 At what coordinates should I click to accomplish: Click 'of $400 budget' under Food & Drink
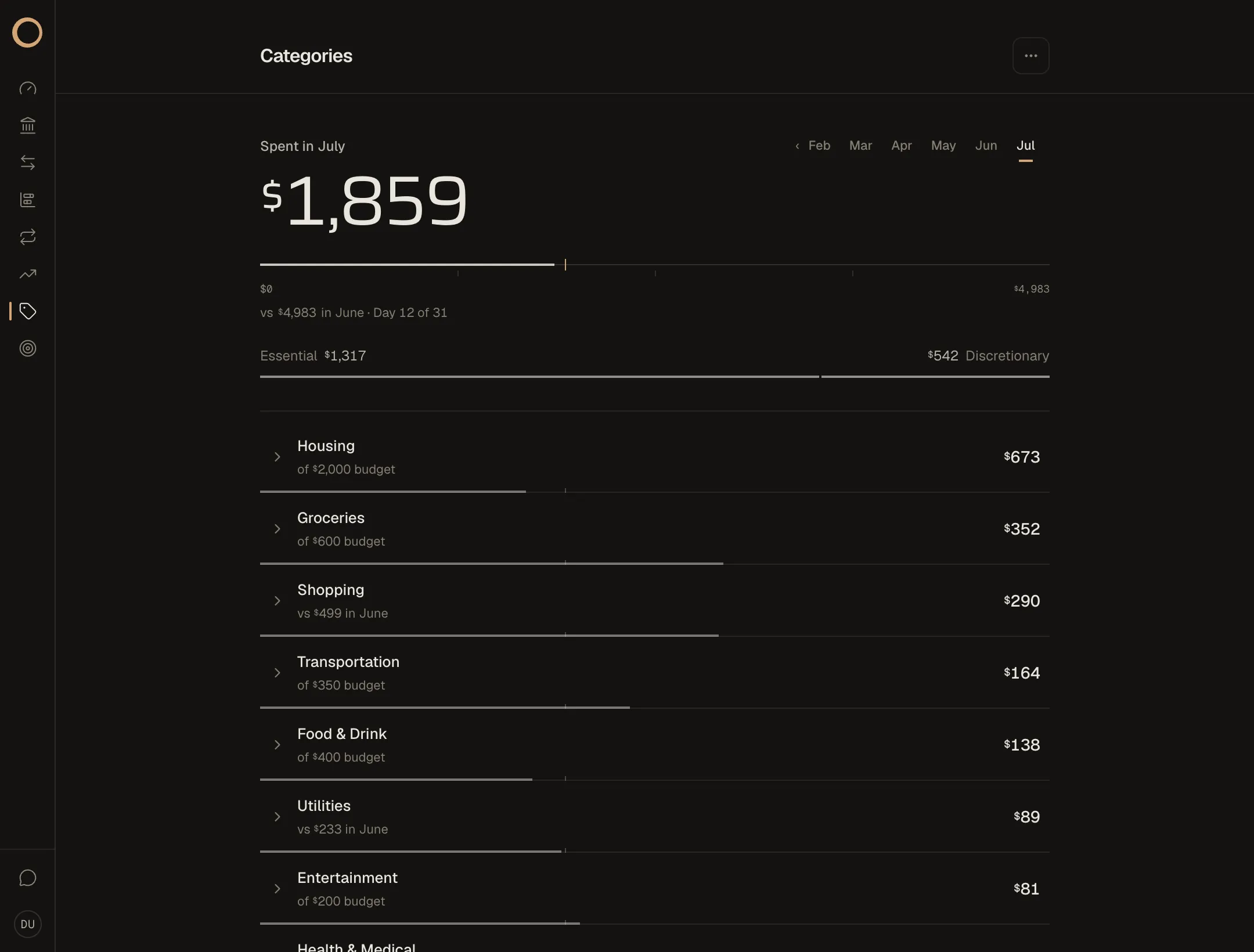[341, 758]
